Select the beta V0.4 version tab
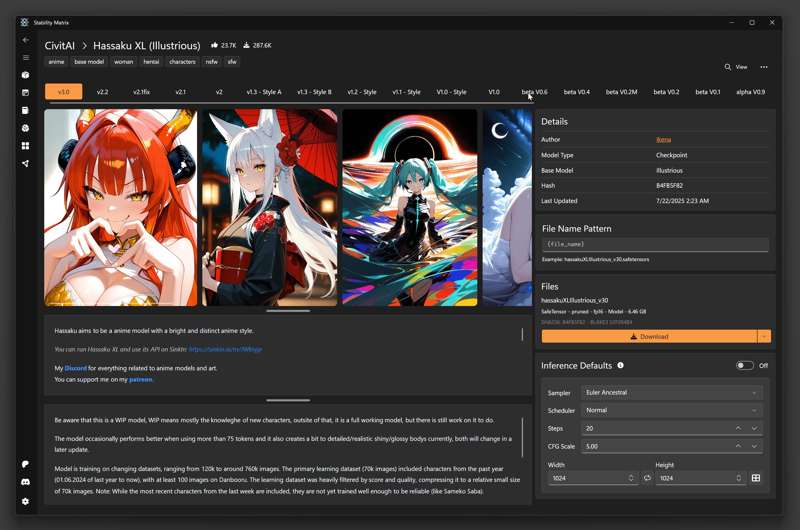The width and height of the screenshot is (800, 530). (x=577, y=92)
